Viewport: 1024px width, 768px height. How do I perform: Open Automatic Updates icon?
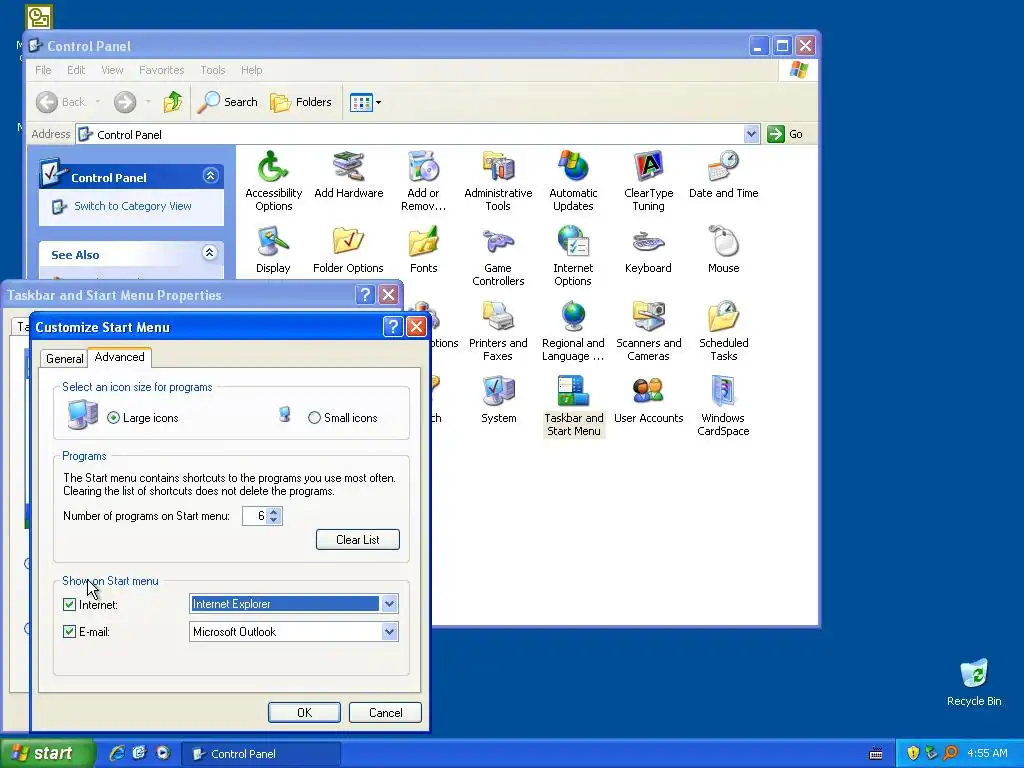coord(573,181)
